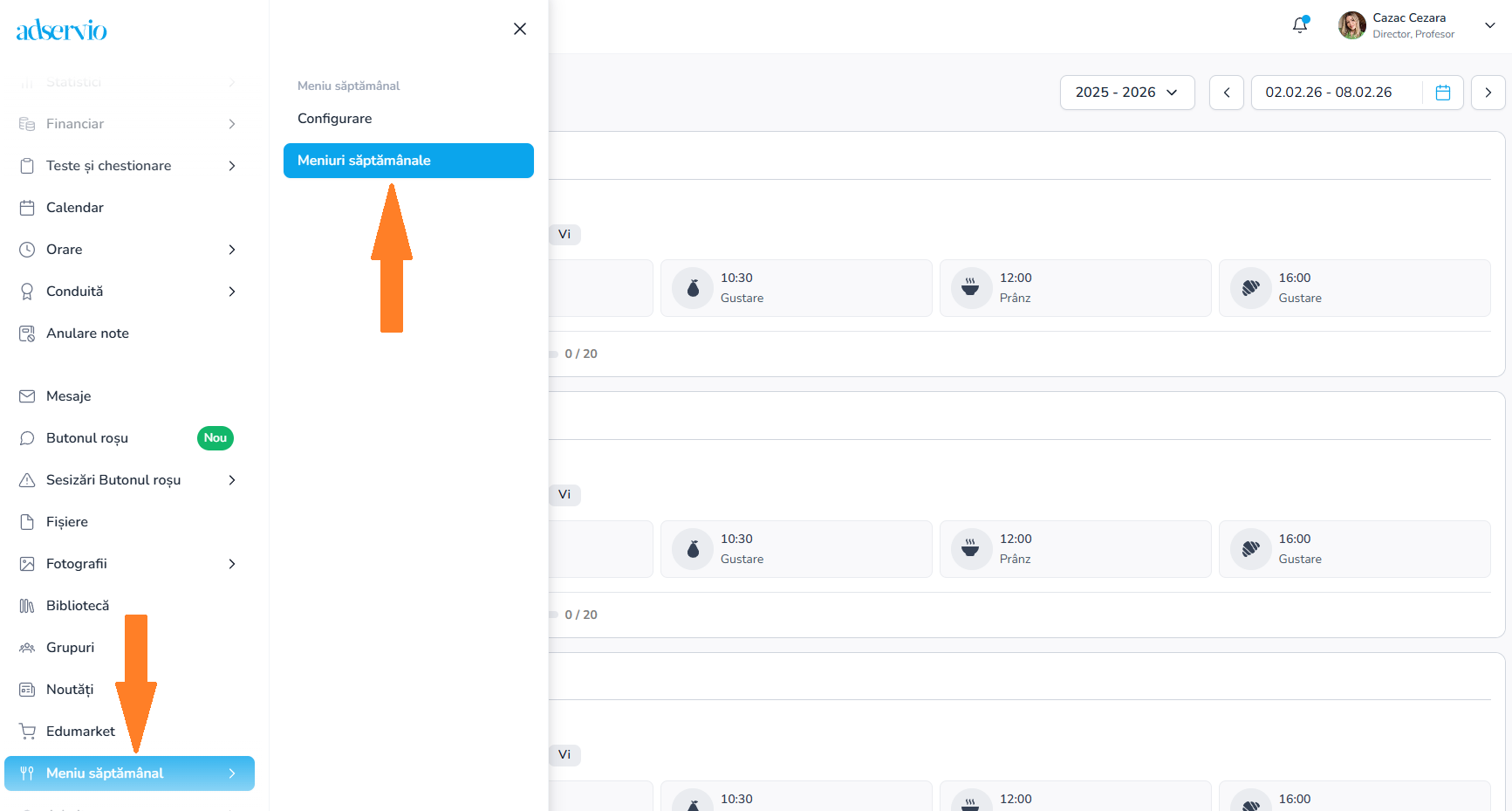This screenshot has height=811, width=1512.
Task: Open Edumarket shopping cart item
Action: coord(80,732)
